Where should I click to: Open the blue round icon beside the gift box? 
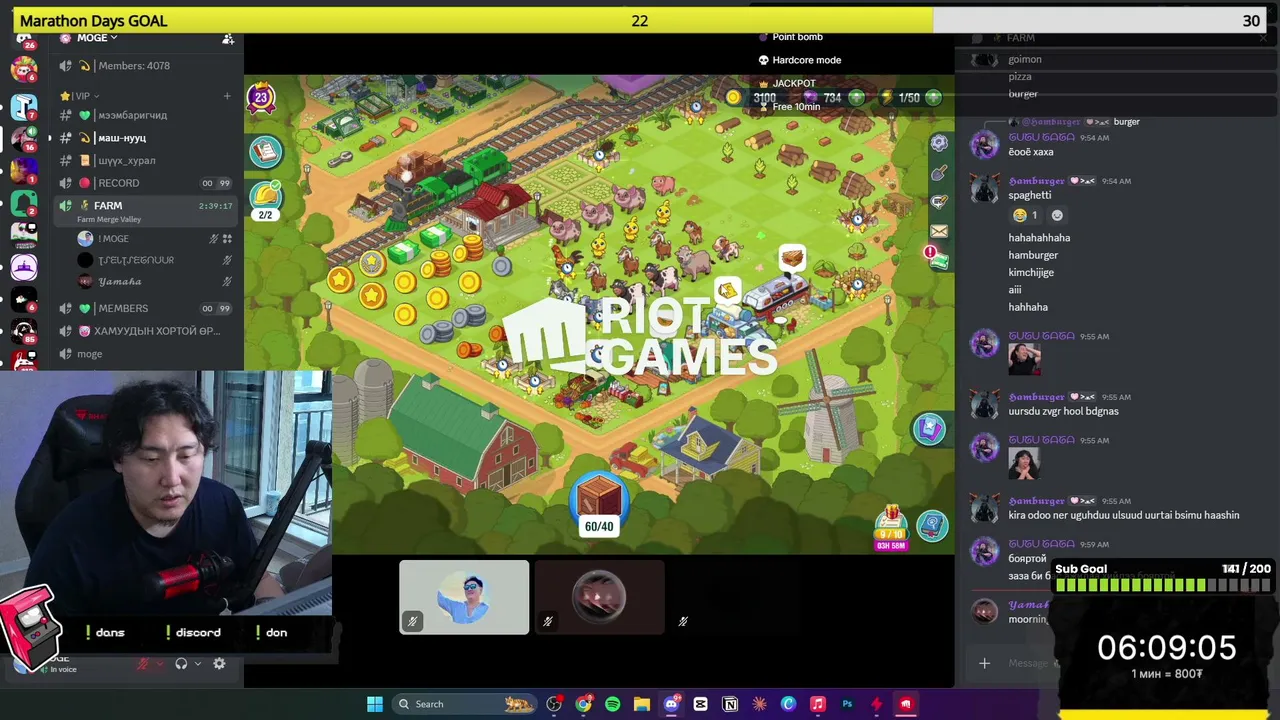coord(932,526)
